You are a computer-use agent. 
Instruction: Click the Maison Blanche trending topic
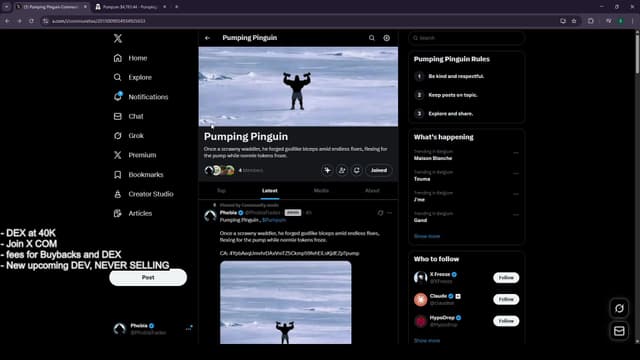point(433,158)
